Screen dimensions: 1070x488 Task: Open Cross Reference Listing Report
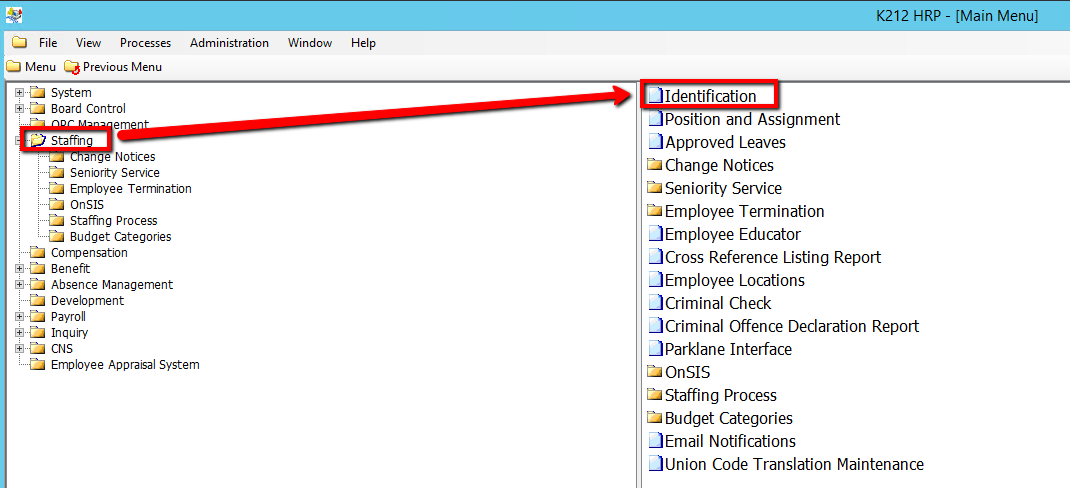[x=773, y=257]
